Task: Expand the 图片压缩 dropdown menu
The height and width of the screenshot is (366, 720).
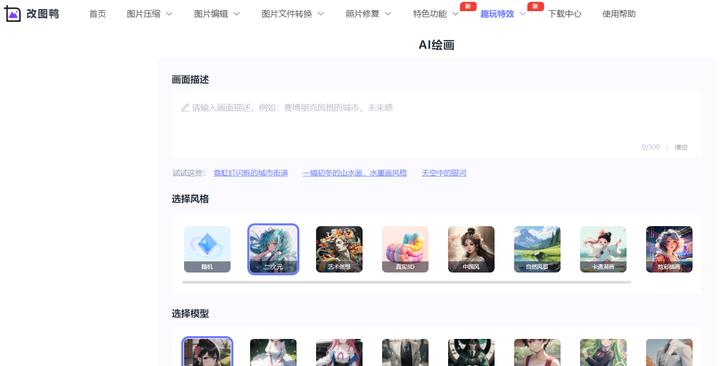Action: click(149, 14)
